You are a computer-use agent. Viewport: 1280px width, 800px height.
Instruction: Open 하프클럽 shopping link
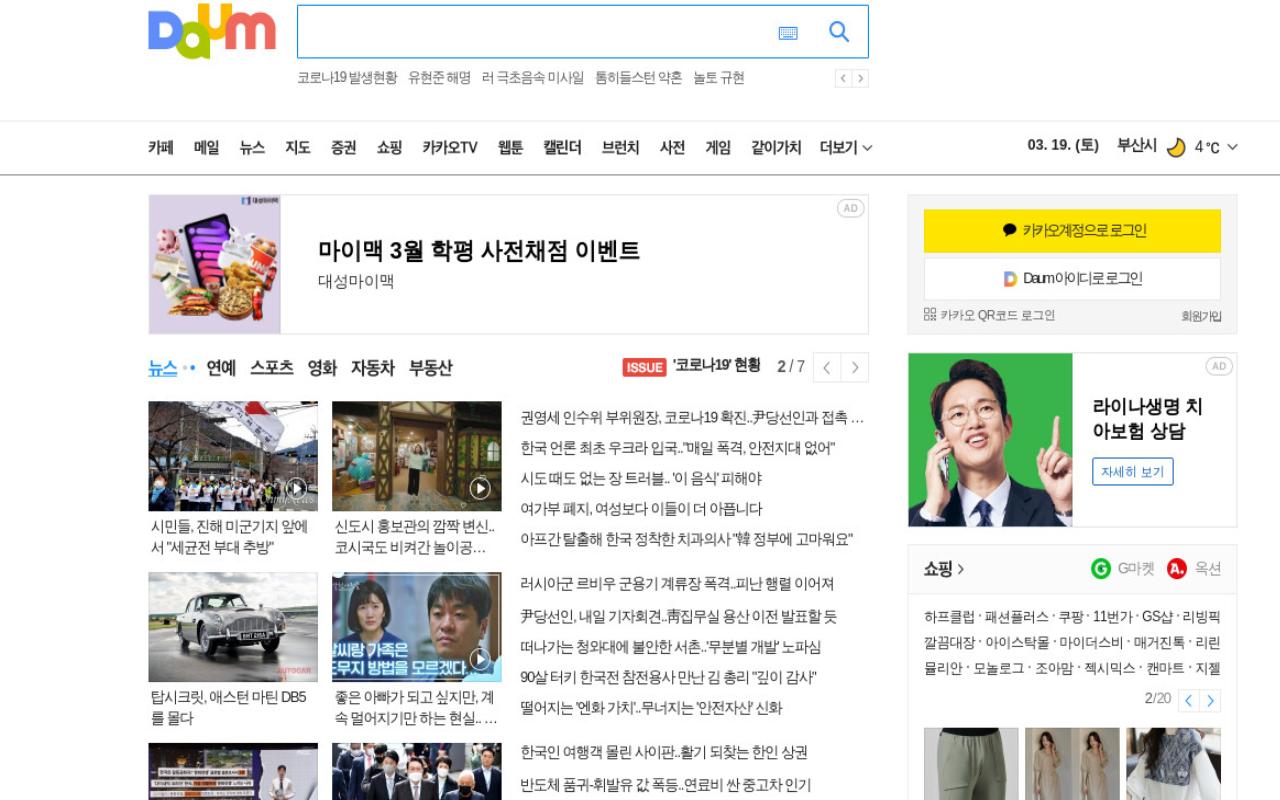tap(949, 617)
